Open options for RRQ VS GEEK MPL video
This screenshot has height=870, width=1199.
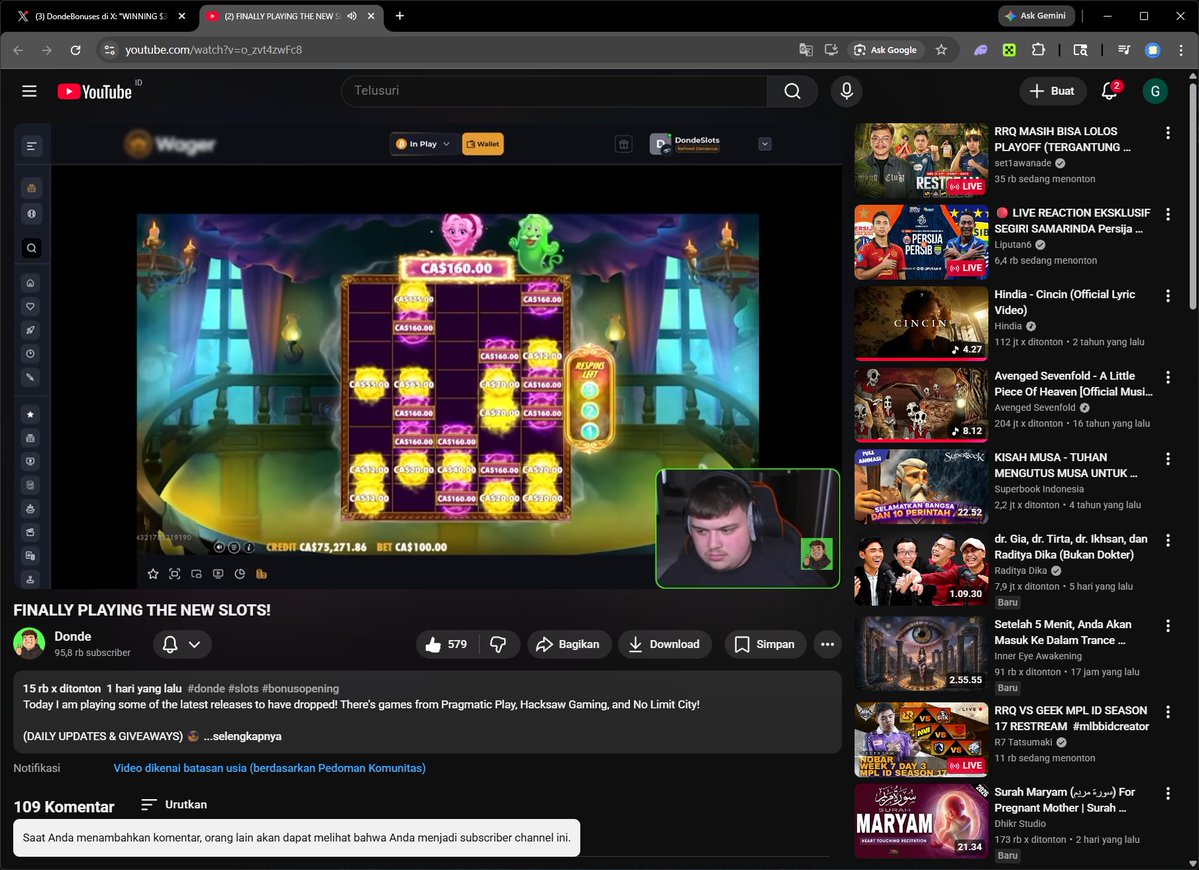pyautogui.click(x=1168, y=712)
